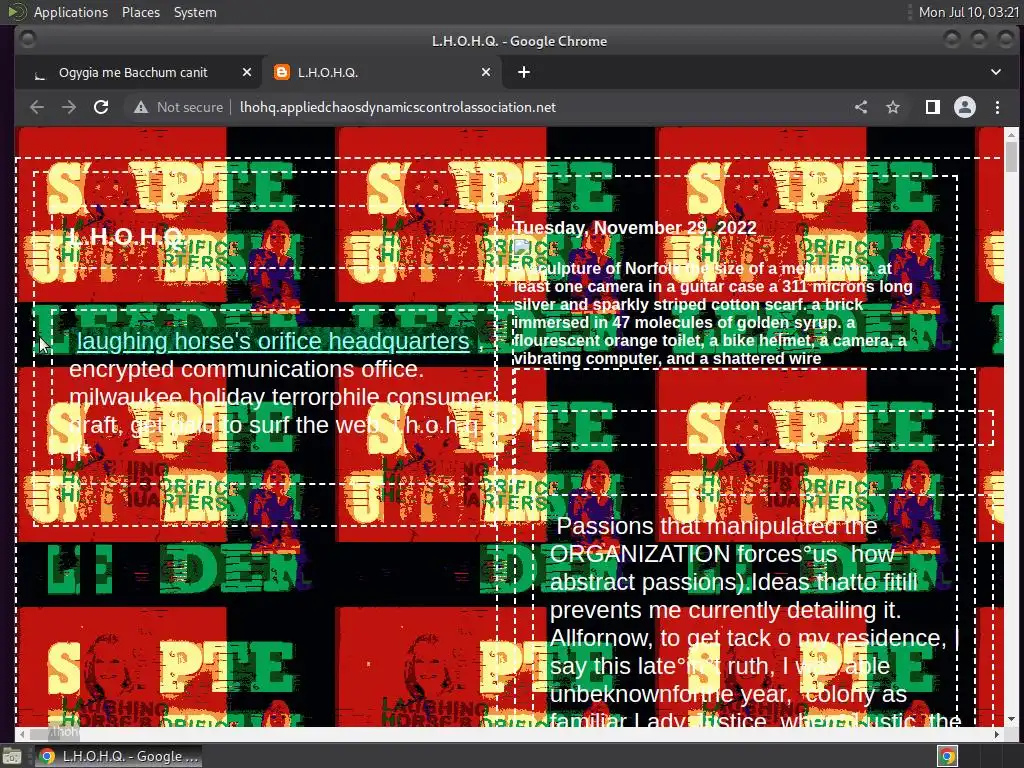Open a new tab with the plus
The width and height of the screenshot is (1024, 768).
(524, 72)
